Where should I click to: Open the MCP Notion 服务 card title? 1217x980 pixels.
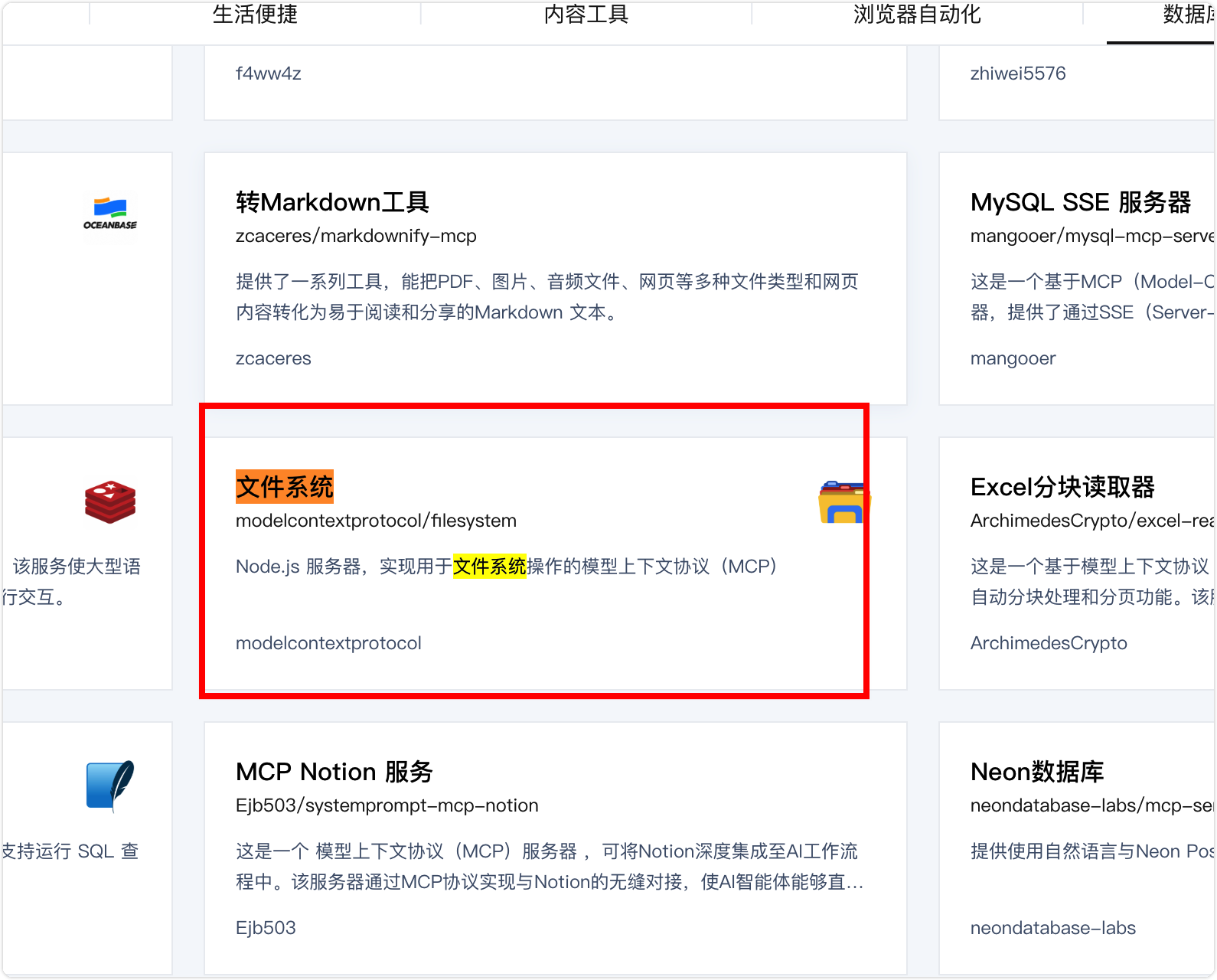(x=334, y=772)
